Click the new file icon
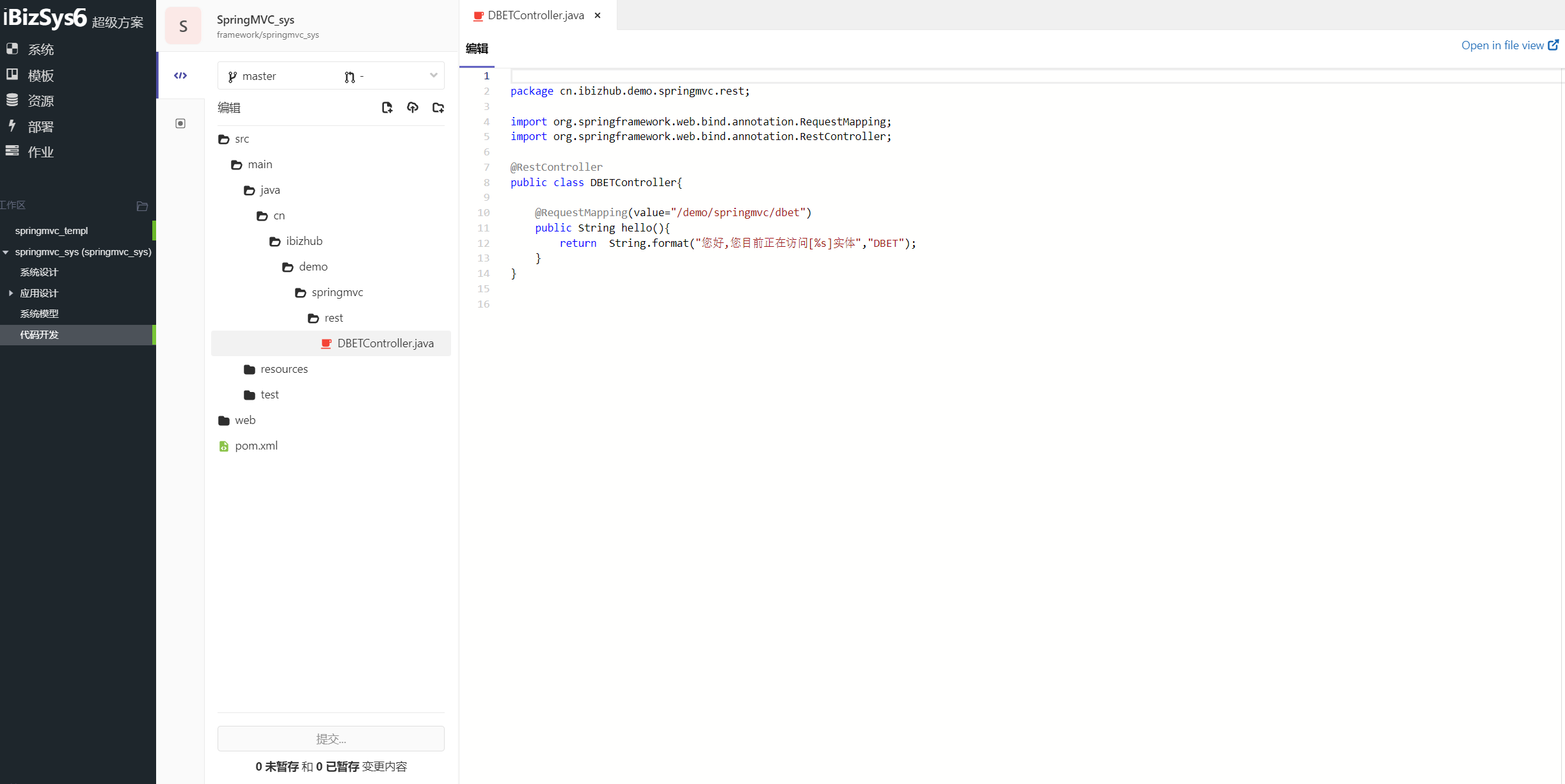1565x784 pixels. (387, 107)
